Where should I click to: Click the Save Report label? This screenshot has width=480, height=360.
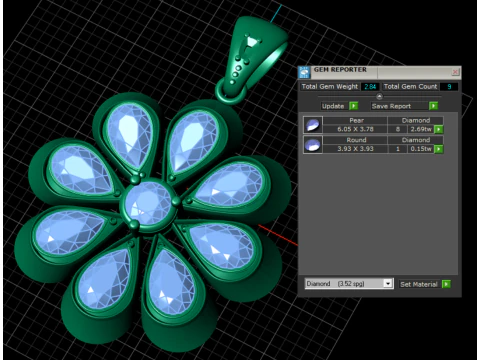point(391,106)
